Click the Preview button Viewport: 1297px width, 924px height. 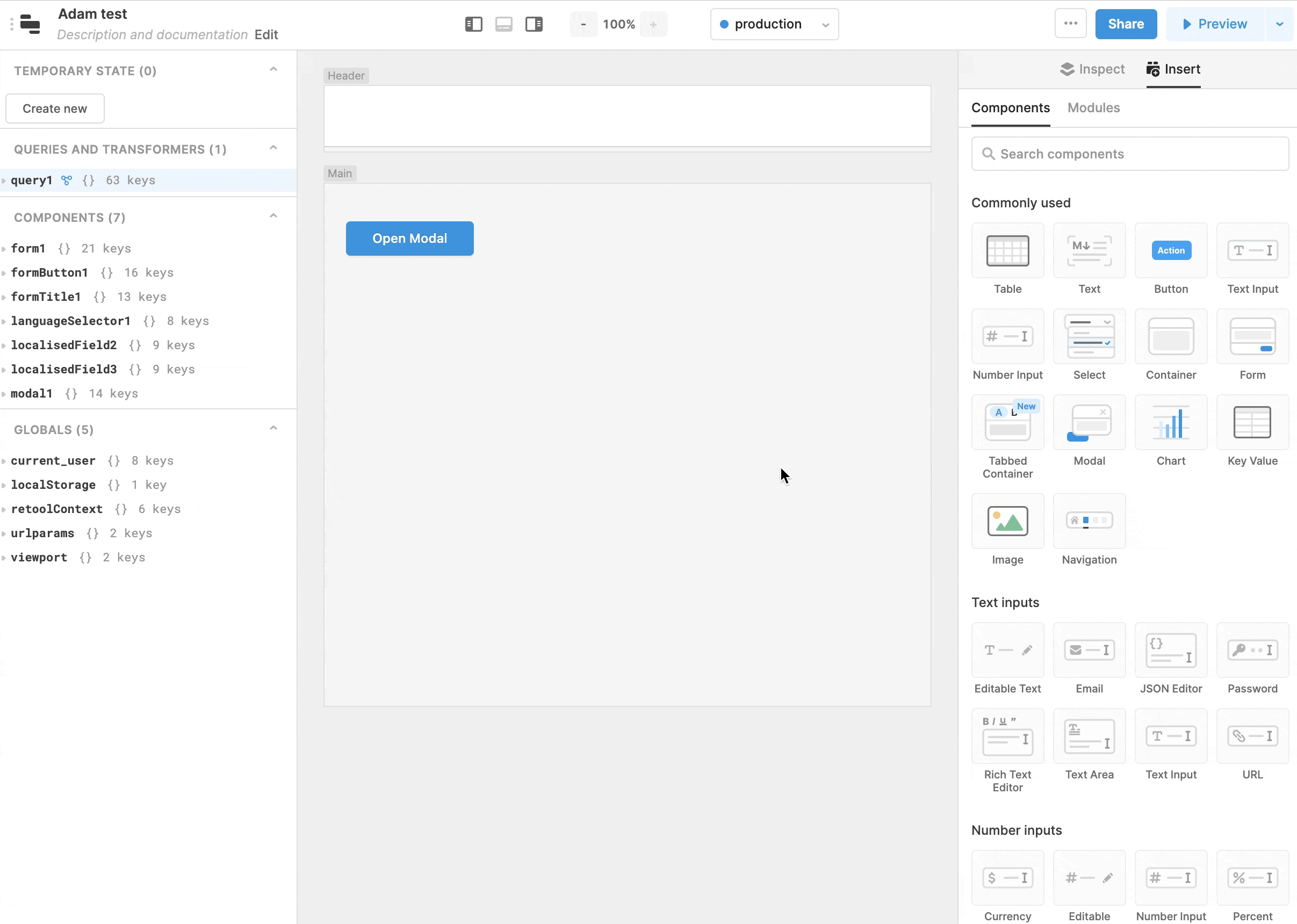tap(1222, 23)
